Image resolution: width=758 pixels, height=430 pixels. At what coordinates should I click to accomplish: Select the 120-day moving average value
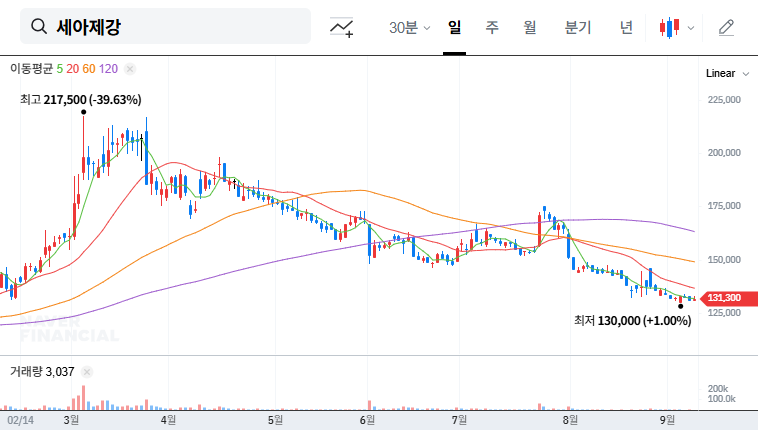point(108,69)
